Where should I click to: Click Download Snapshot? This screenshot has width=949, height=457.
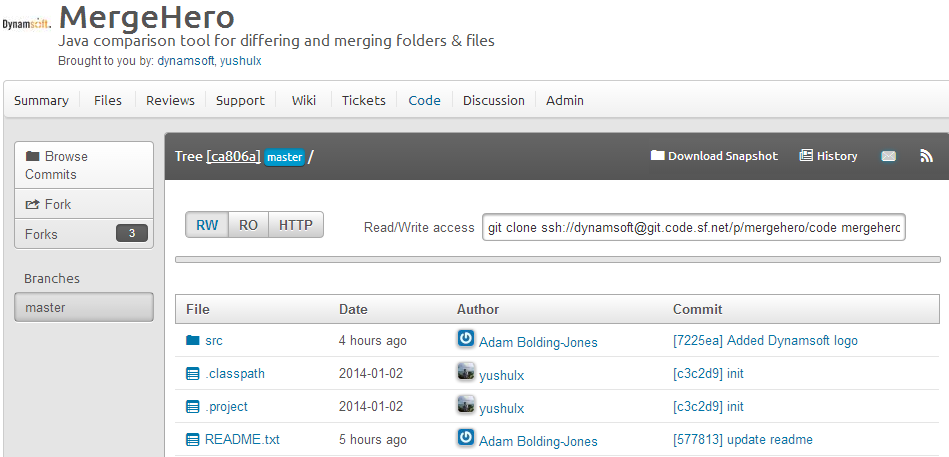(x=714, y=156)
